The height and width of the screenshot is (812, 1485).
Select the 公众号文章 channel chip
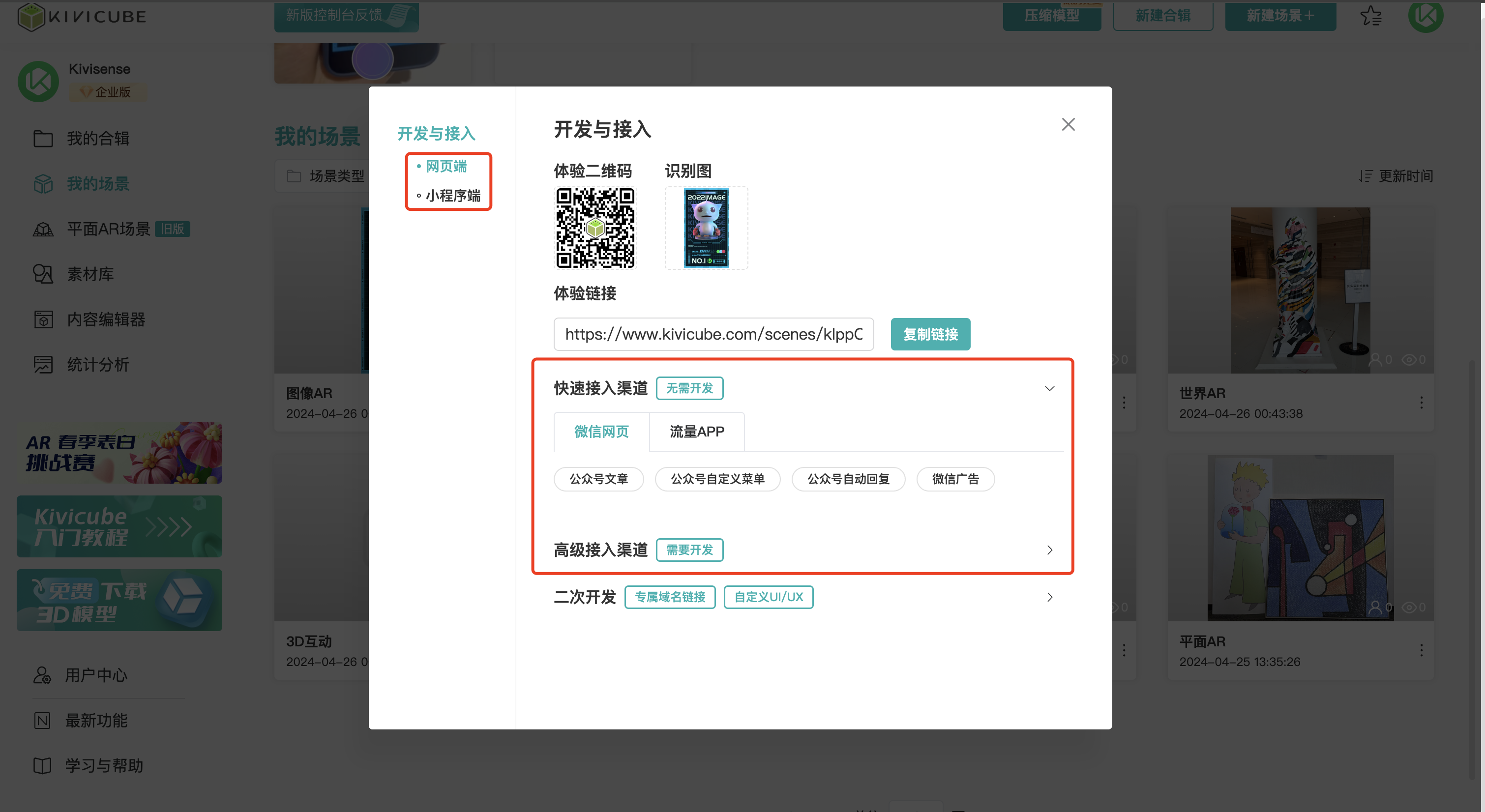(x=598, y=479)
